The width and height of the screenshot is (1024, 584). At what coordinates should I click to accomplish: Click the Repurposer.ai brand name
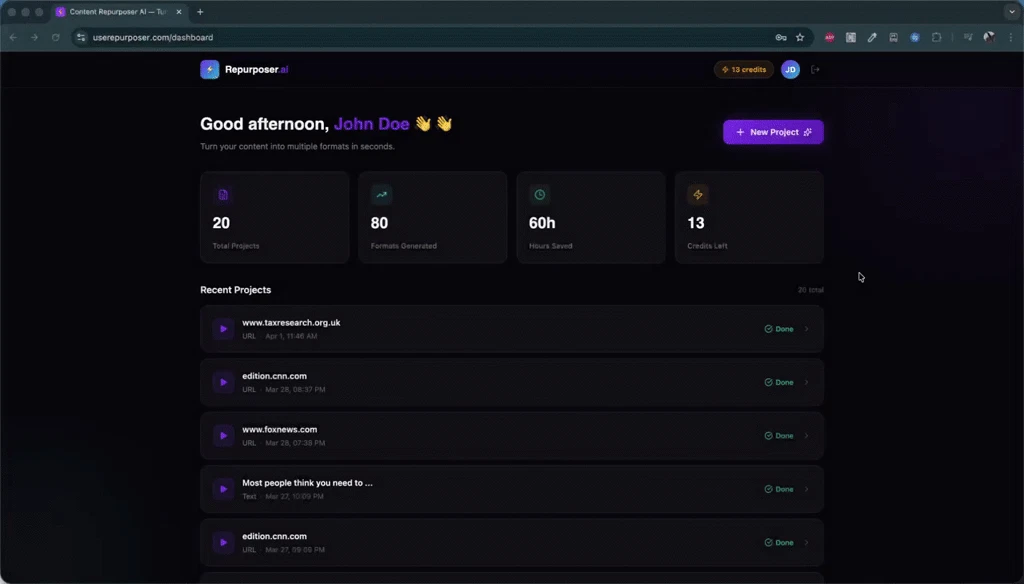point(257,69)
